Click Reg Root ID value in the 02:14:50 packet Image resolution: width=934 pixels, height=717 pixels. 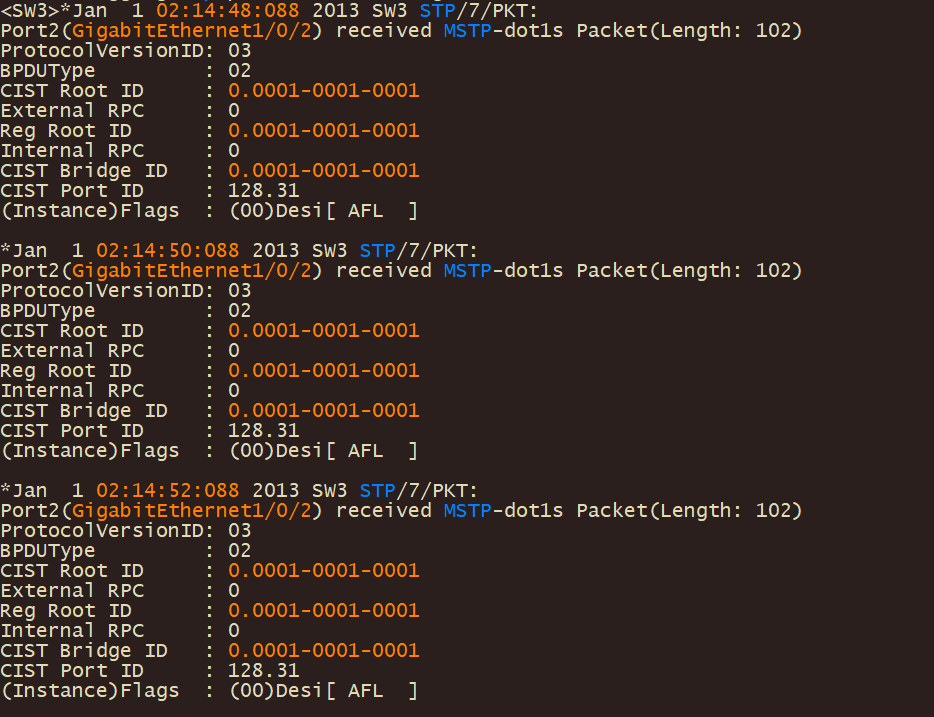tap(323, 371)
